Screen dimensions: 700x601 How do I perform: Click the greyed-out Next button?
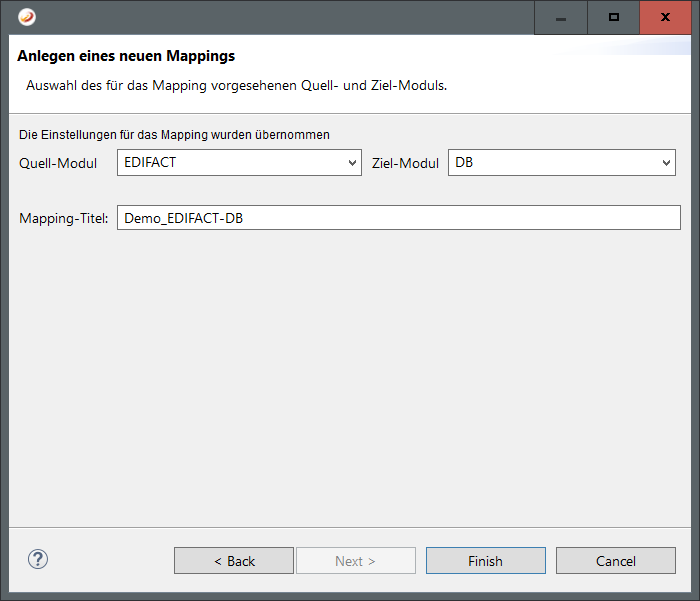[x=355, y=561]
